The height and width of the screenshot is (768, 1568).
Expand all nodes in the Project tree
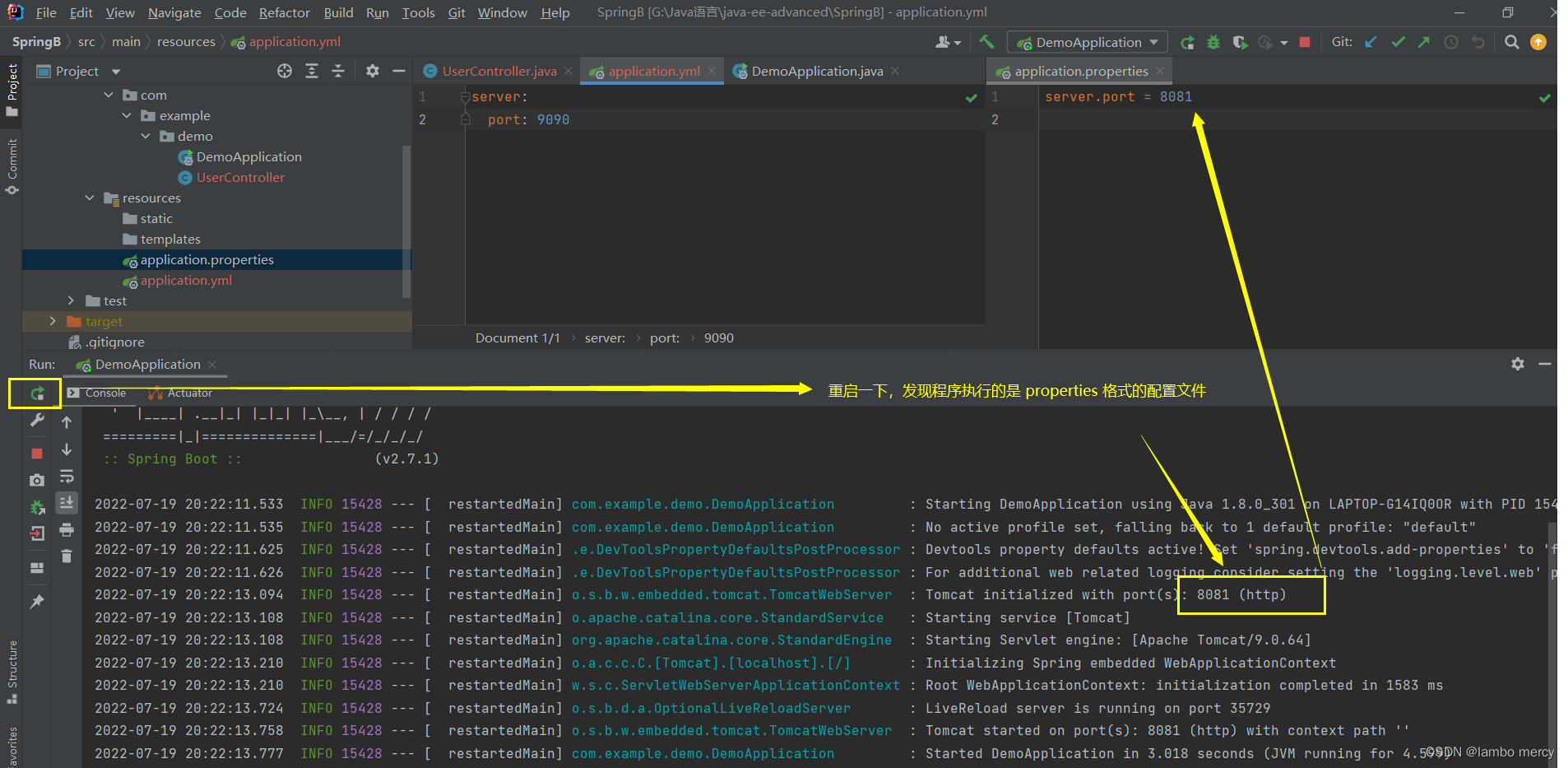click(x=312, y=71)
